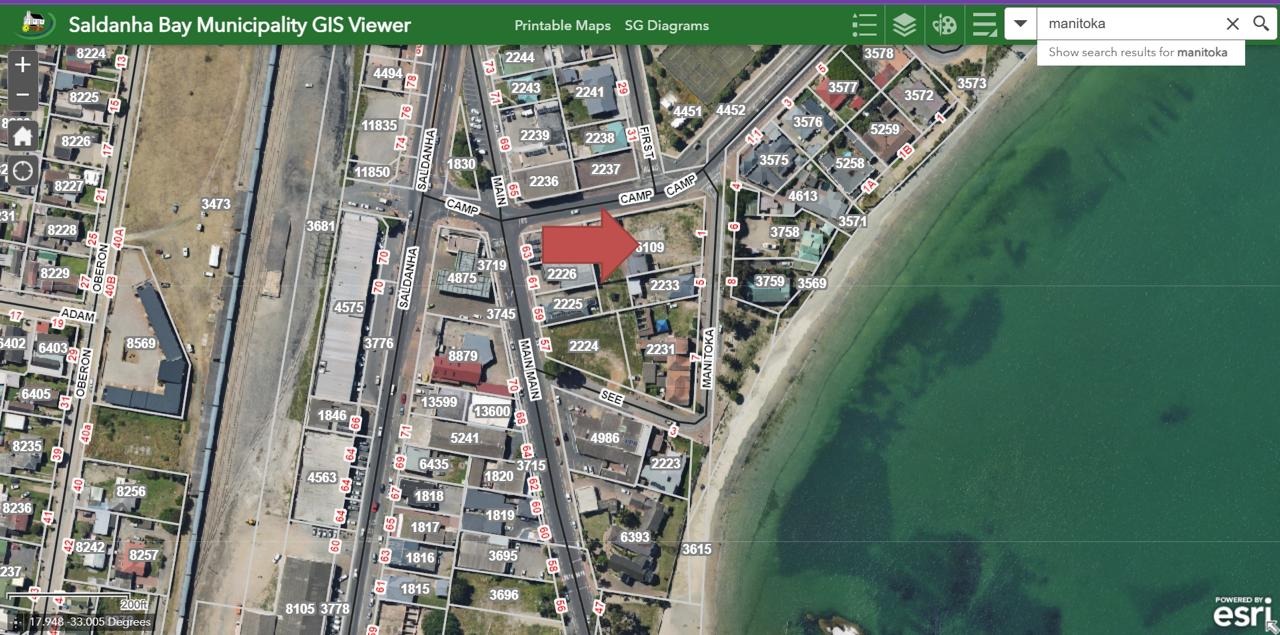Select parcel label 4986
This screenshot has height=635, width=1280.
[x=604, y=438]
